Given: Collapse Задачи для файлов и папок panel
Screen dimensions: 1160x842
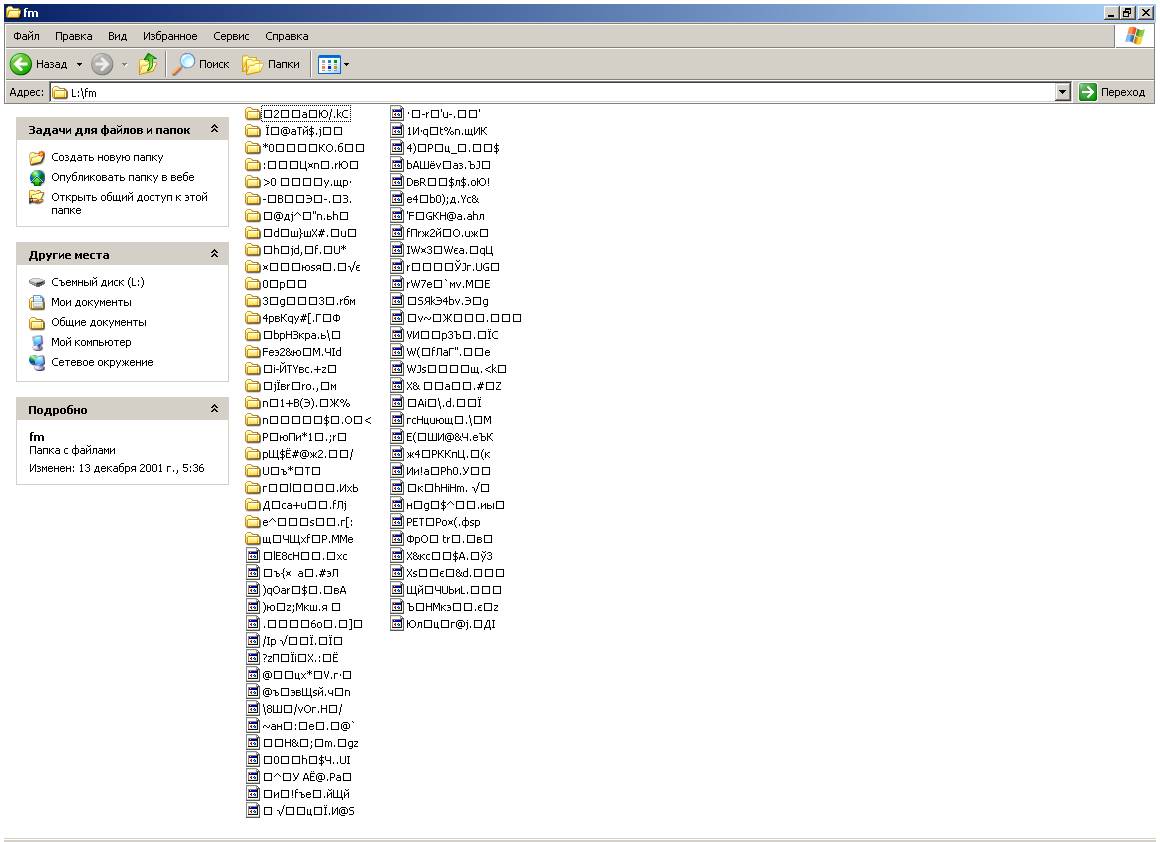Looking at the screenshot, I should 215,129.
